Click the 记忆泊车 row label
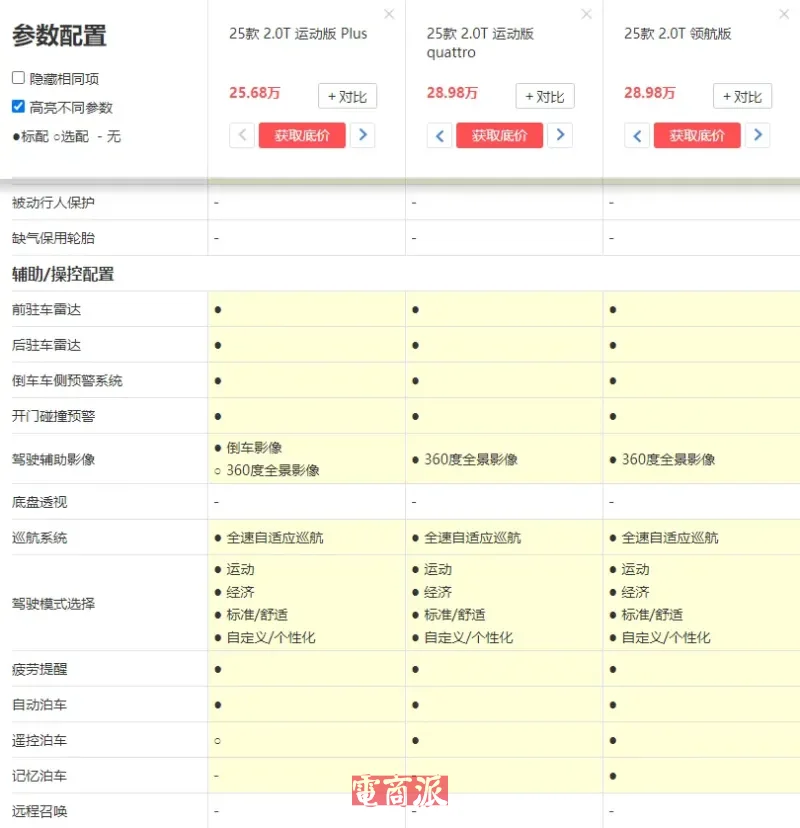The width and height of the screenshot is (800, 828). (40, 776)
